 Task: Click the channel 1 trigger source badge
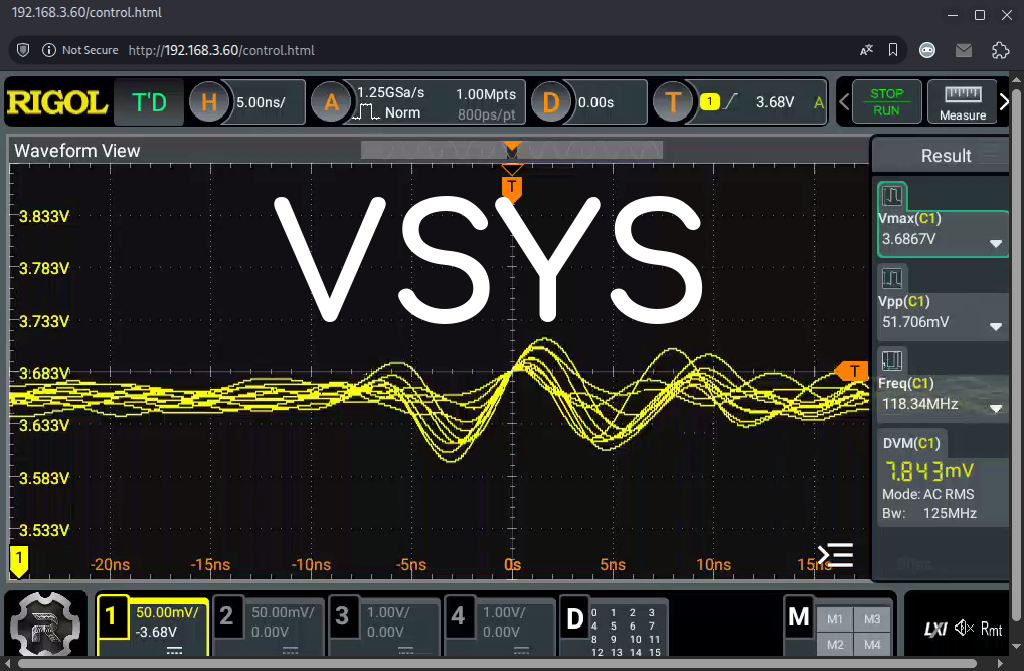(x=710, y=101)
